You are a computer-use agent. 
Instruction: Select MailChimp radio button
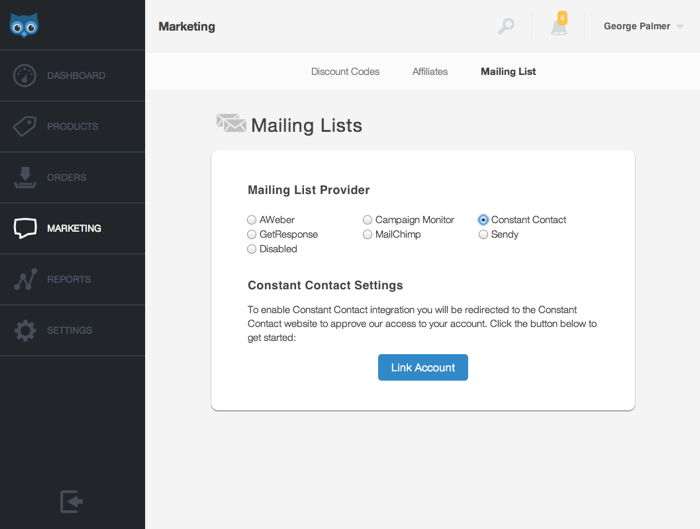[x=367, y=234]
